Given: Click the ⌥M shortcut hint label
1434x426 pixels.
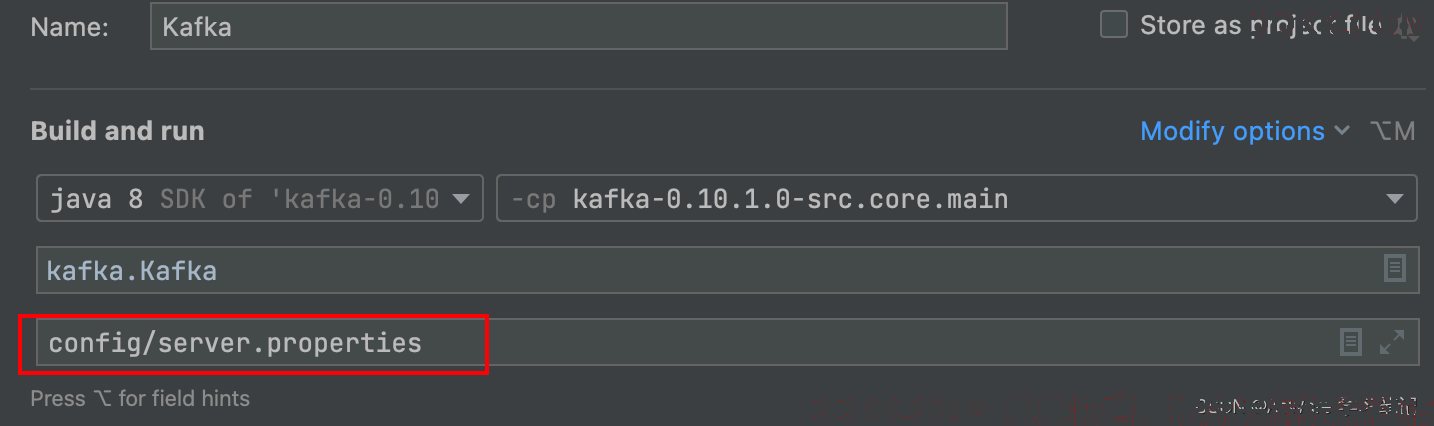Looking at the screenshot, I should pos(1392,131).
